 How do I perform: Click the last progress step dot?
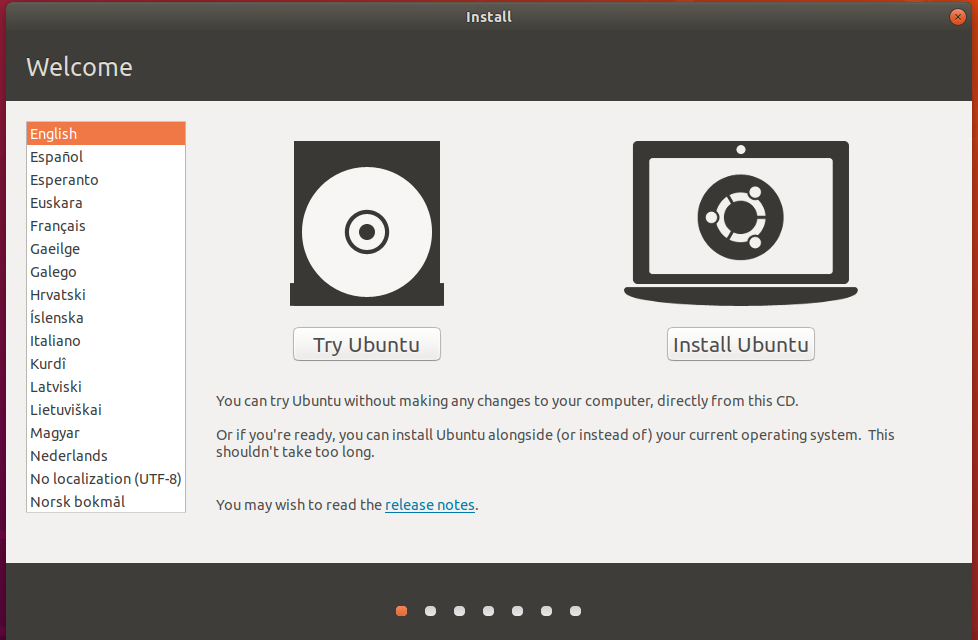(576, 611)
